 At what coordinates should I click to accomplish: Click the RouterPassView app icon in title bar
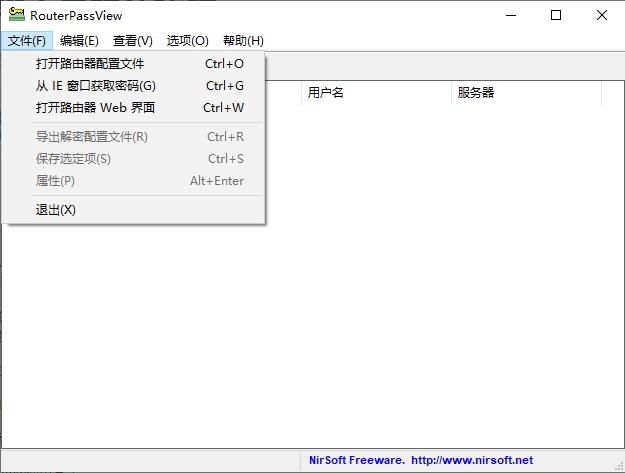point(16,14)
